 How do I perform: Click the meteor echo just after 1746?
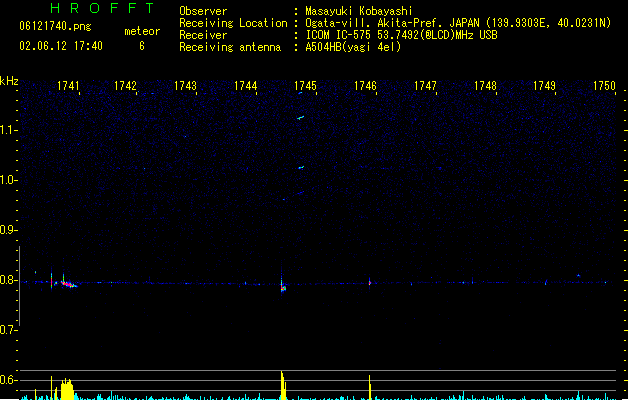coord(369,282)
